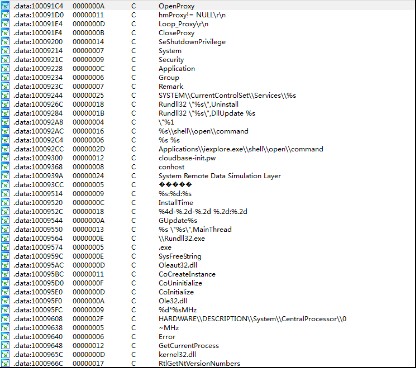Select the RtlGetNtVersionNumbers string
This screenshot has height=368, width=416.
199,363
